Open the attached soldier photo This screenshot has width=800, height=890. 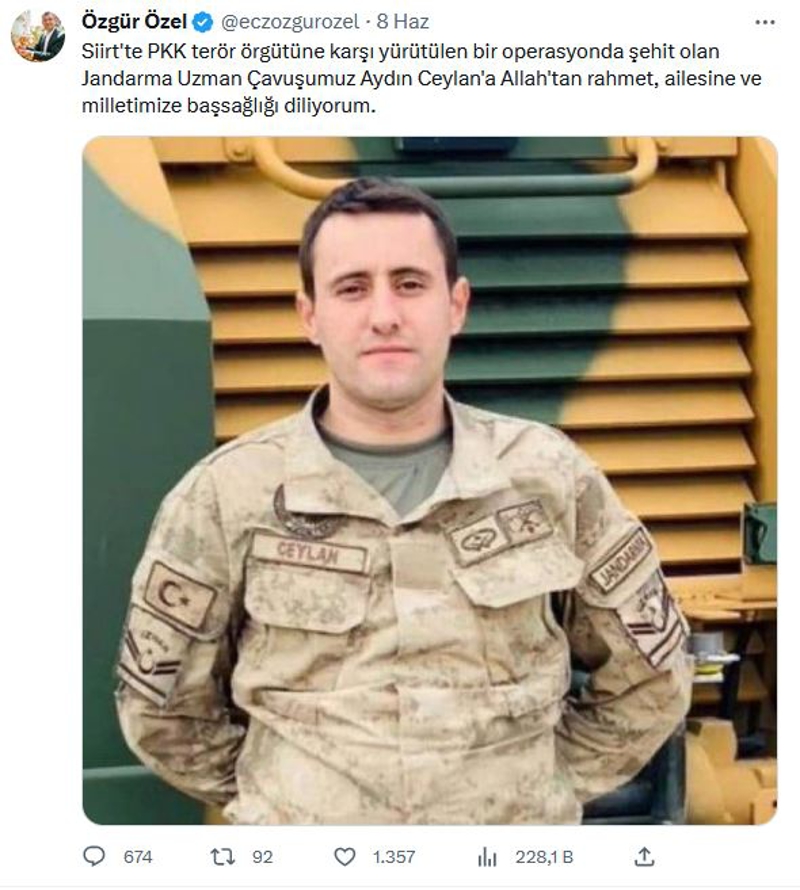(x=430, y=480)
